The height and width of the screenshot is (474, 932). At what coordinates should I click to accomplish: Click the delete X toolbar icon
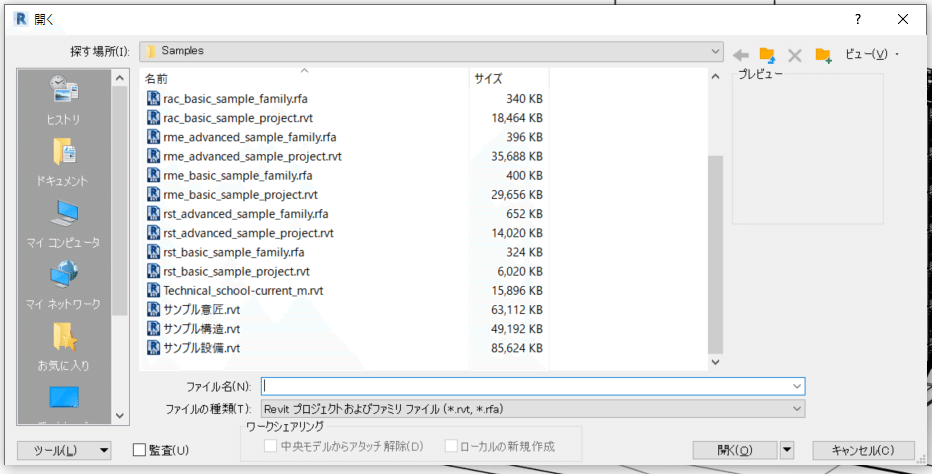point(795,55)
